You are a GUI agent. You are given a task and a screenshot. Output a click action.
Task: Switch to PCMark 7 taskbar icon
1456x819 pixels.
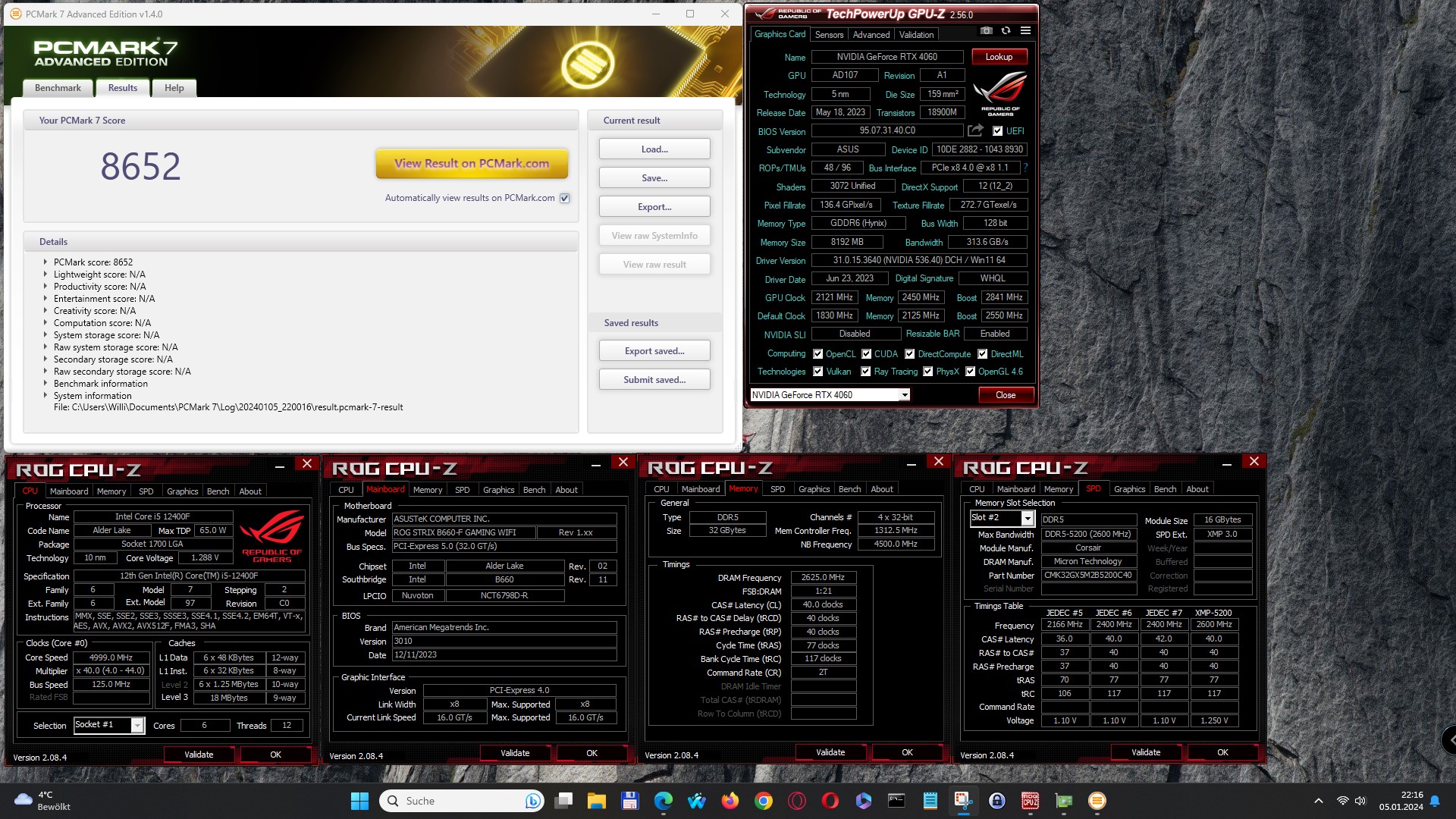(x=1097, y=801)
